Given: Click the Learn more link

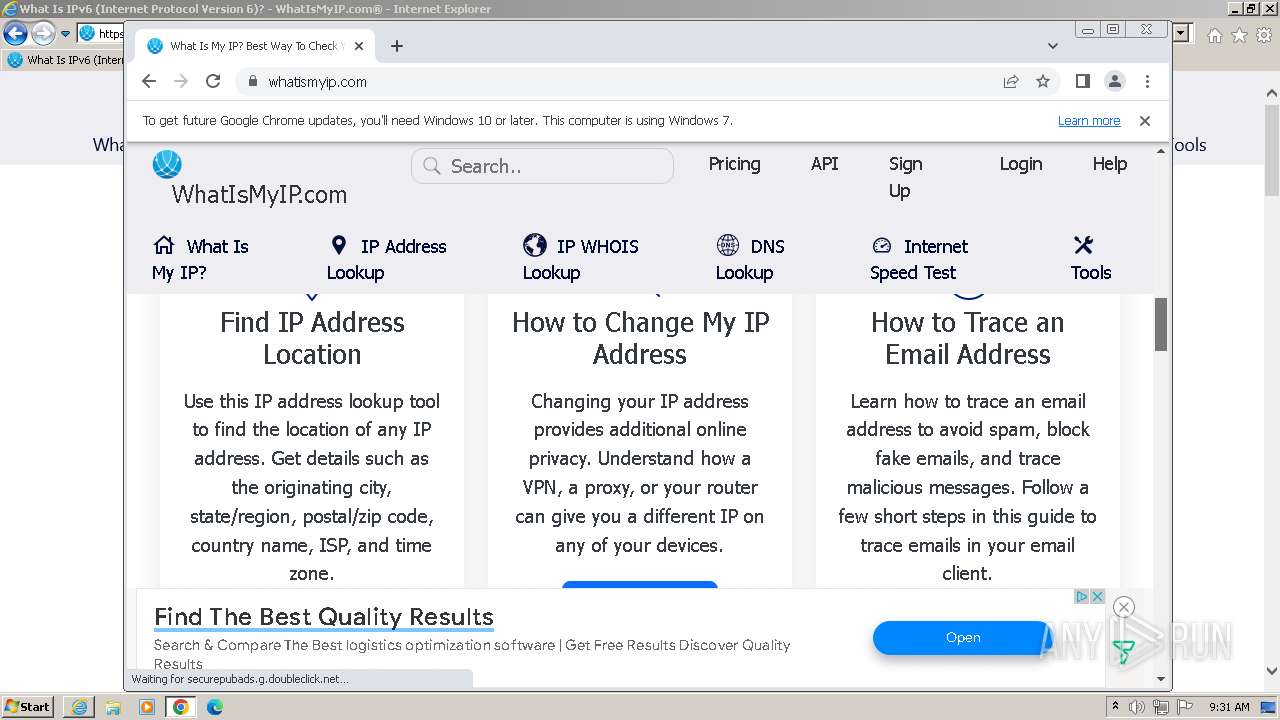Looking at the screenshot, I should point(1088,121).
